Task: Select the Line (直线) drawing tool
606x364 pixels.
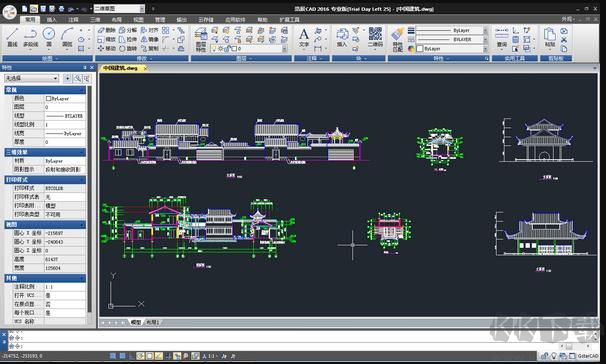Action: click(12, 37)
